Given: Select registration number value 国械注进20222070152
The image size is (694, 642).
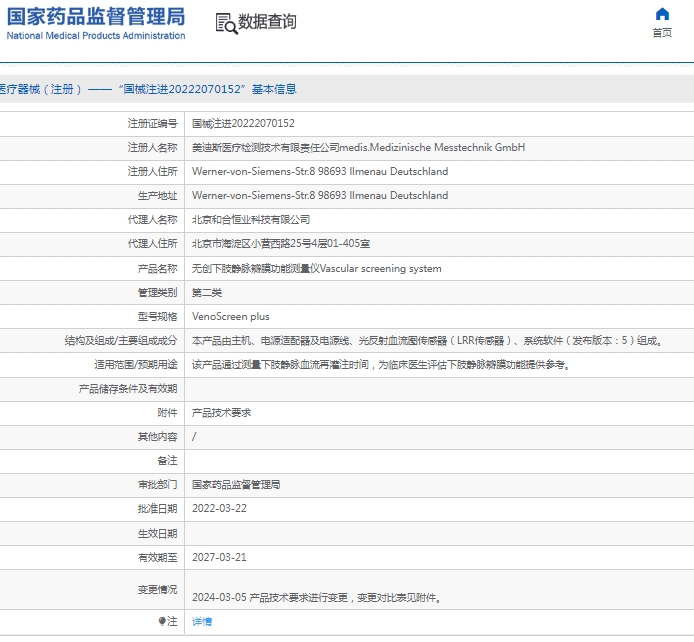Looking at the screenshot, I should coord(243,123).
